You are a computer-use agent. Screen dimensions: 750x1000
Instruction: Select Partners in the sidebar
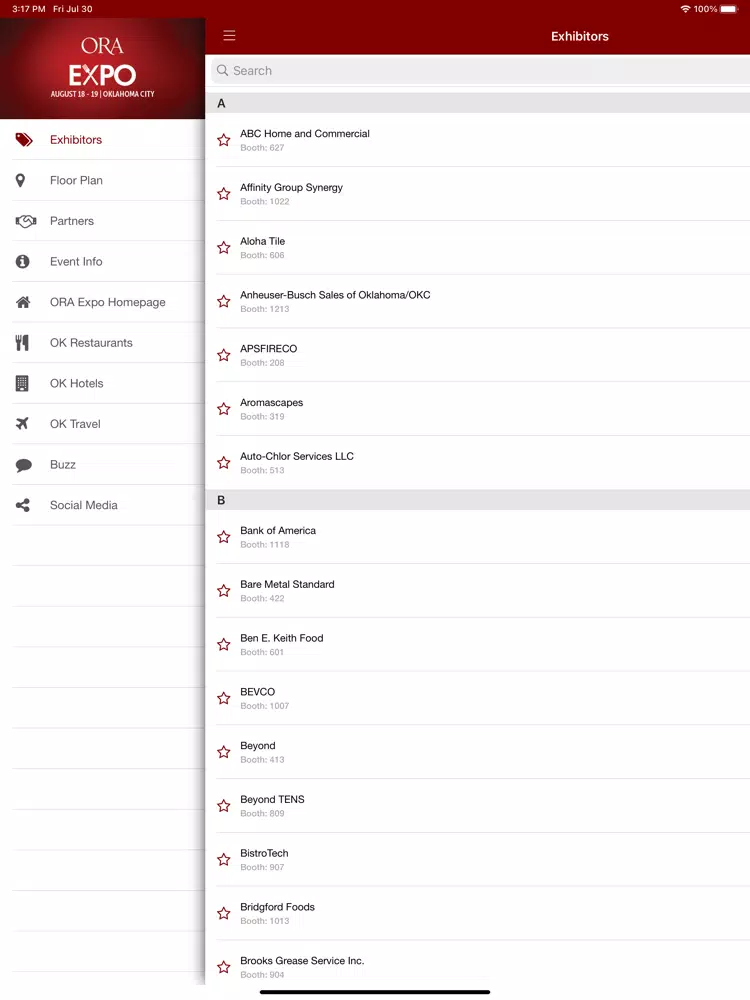click(102, 221)
